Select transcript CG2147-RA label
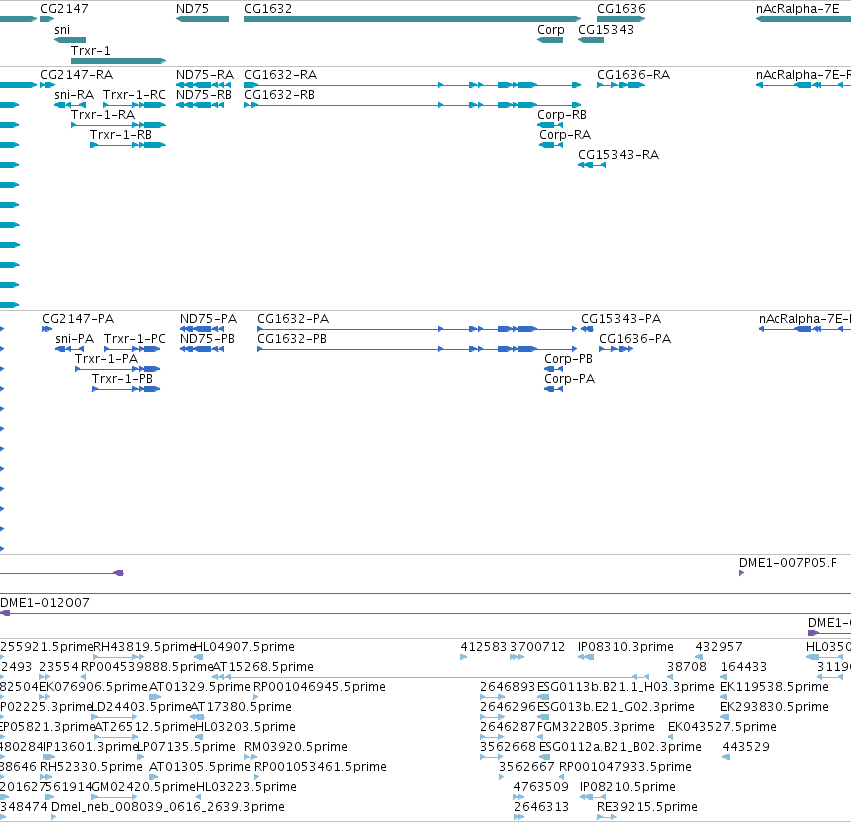851x822 pixels. (x=77, y=75)
